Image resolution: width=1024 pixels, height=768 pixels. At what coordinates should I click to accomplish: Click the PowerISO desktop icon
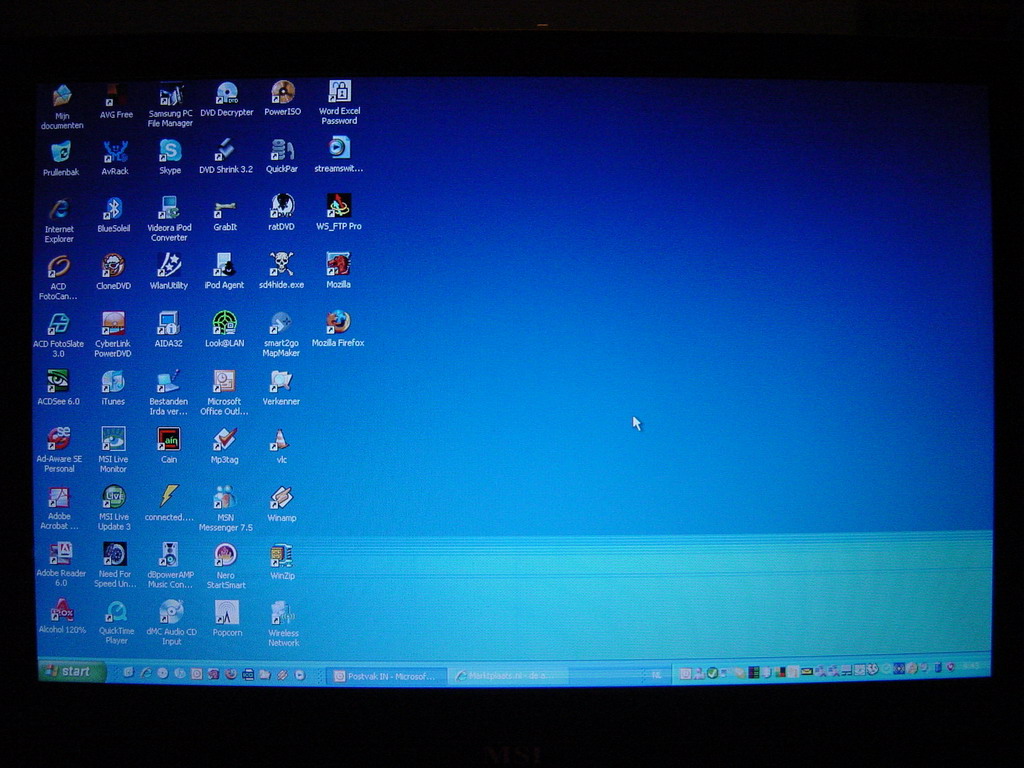[283, 99]
